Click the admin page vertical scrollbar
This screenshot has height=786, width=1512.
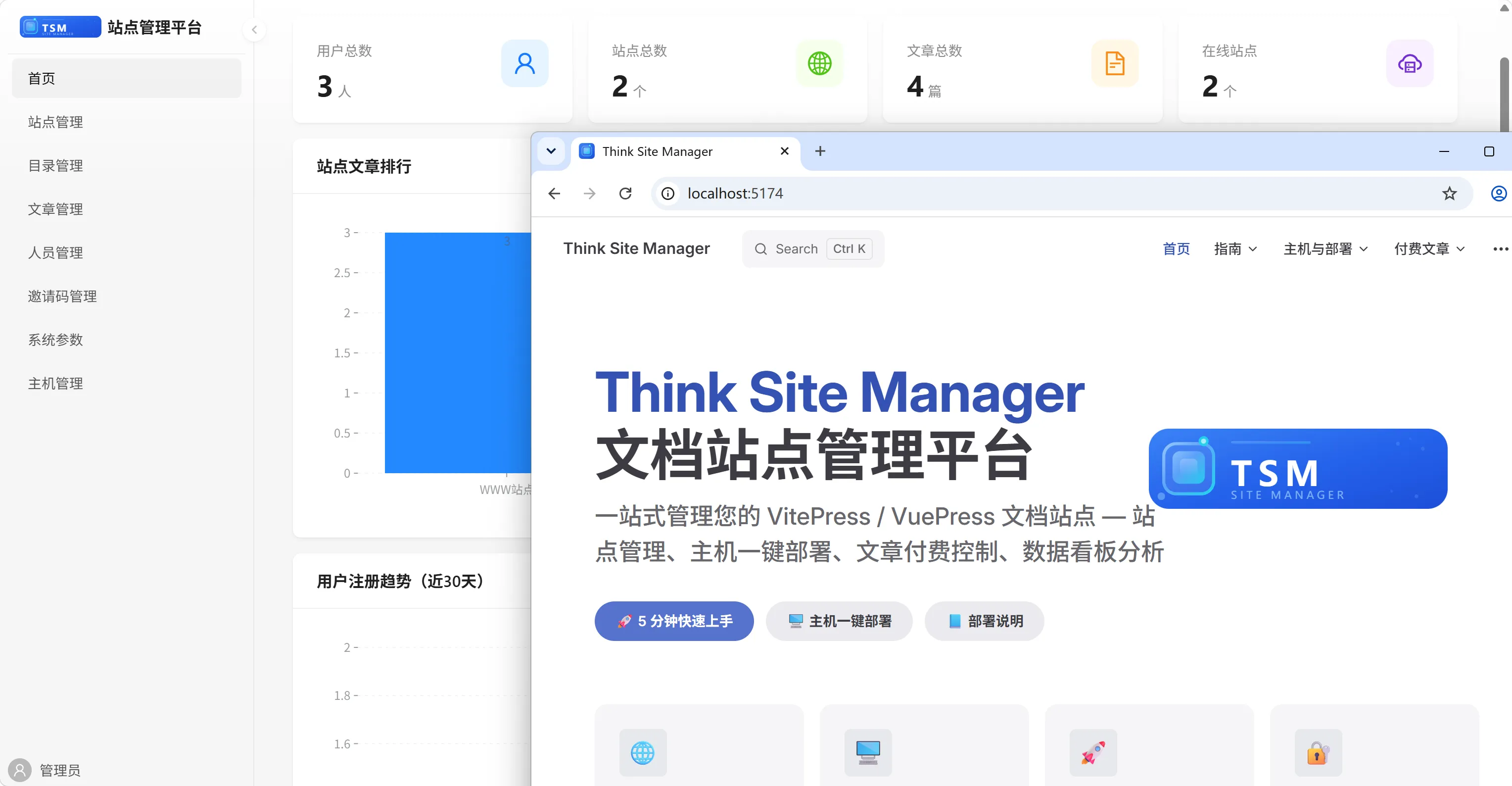1504,94
